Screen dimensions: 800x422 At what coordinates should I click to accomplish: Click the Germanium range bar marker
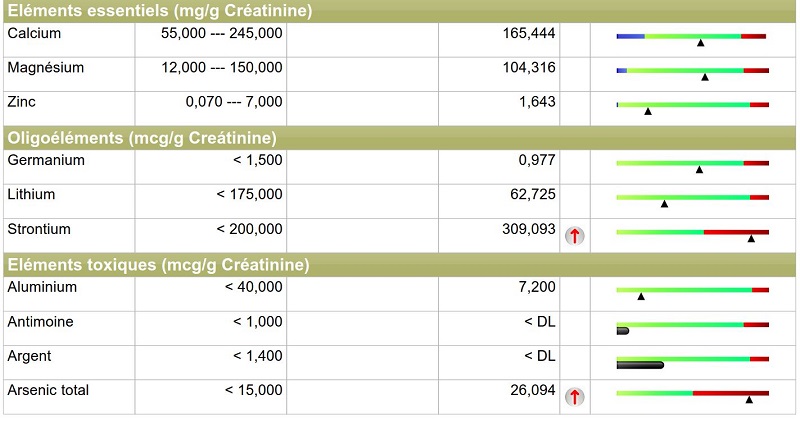[x=699, y=169]
